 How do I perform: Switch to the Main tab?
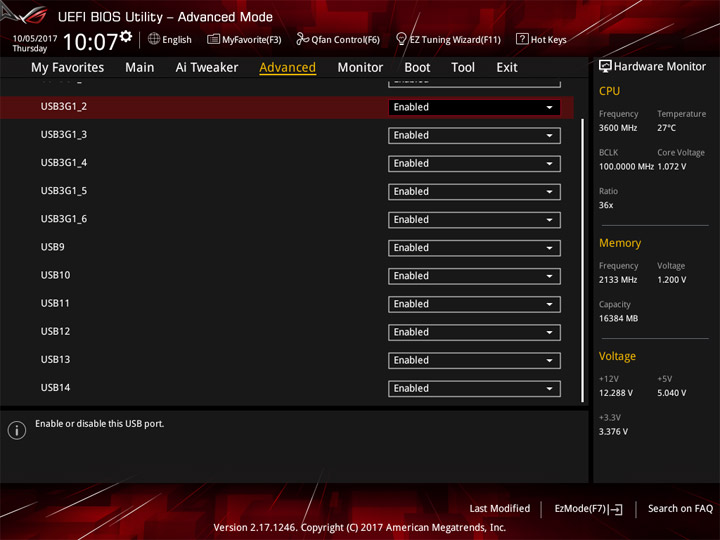click(140, 68)
